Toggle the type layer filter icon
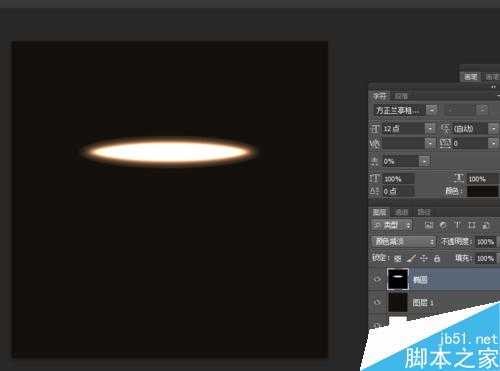The height and width of the screenshot is (371, 500). click(x=457, y=226)
